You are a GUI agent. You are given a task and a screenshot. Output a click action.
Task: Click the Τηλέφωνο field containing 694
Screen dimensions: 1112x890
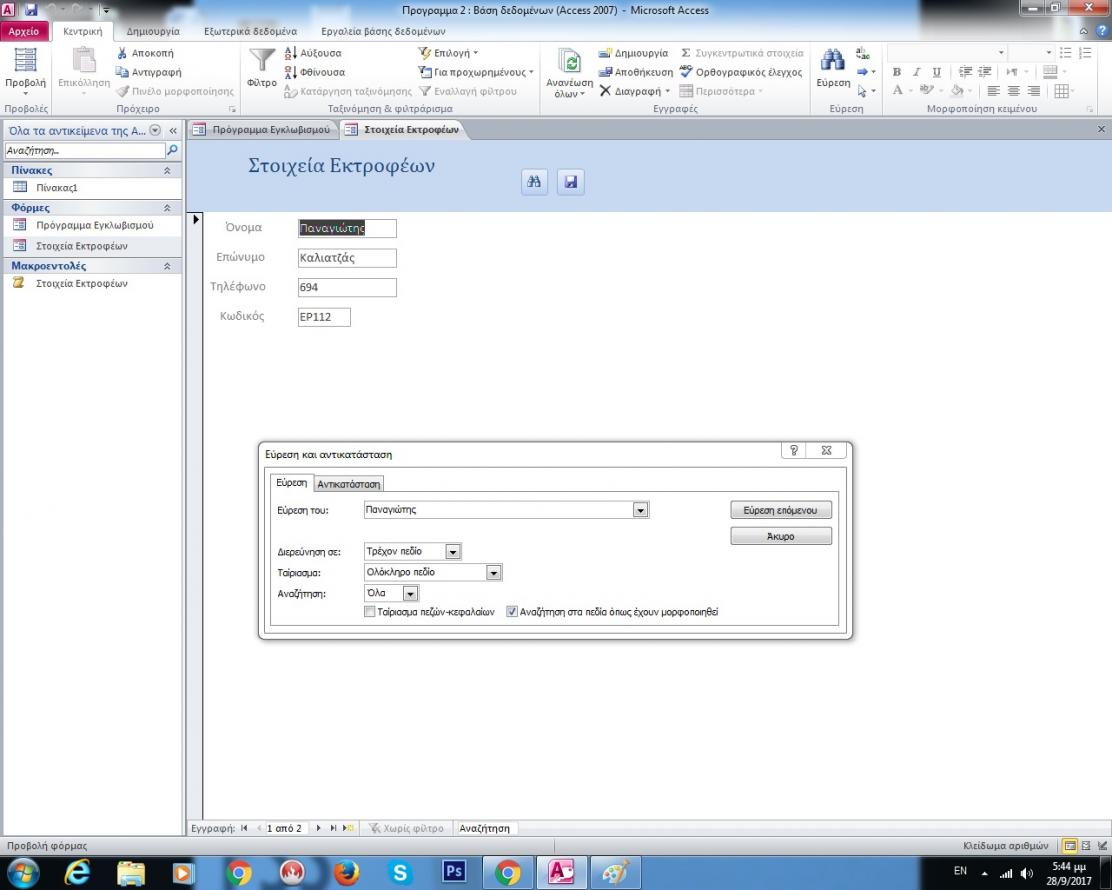(347, 287)
